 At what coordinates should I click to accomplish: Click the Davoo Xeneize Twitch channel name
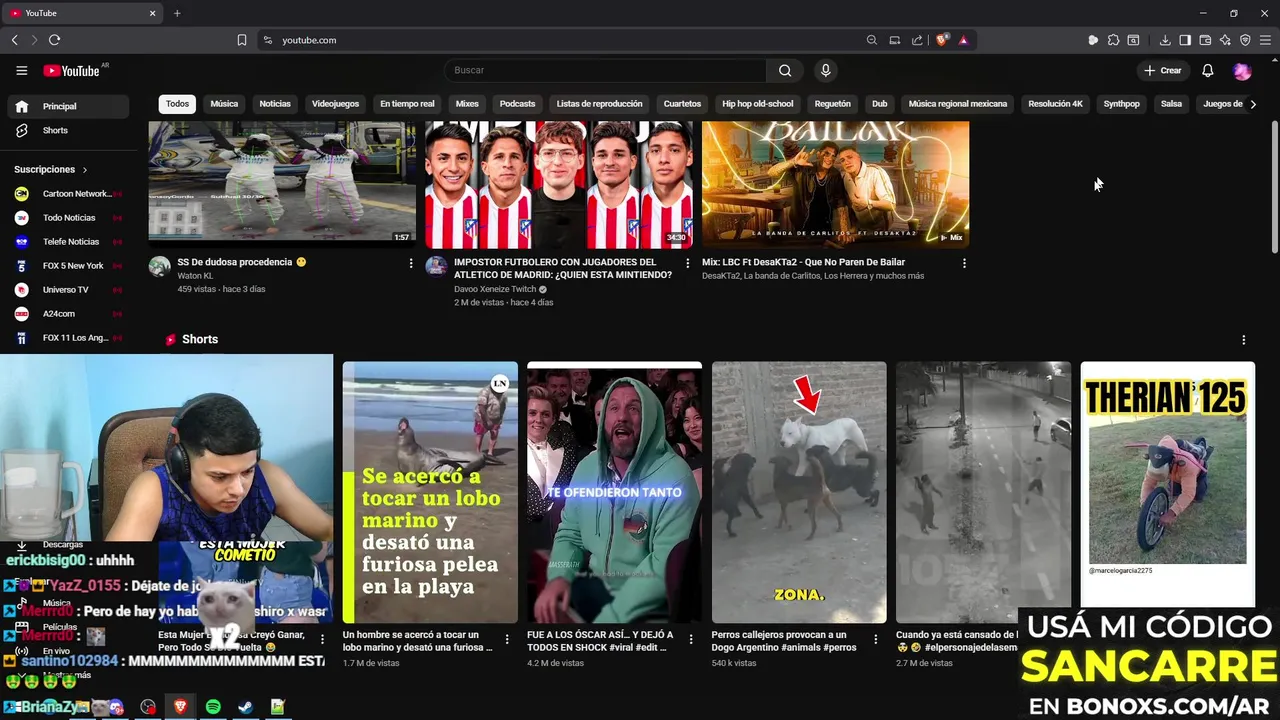point(495,289)
